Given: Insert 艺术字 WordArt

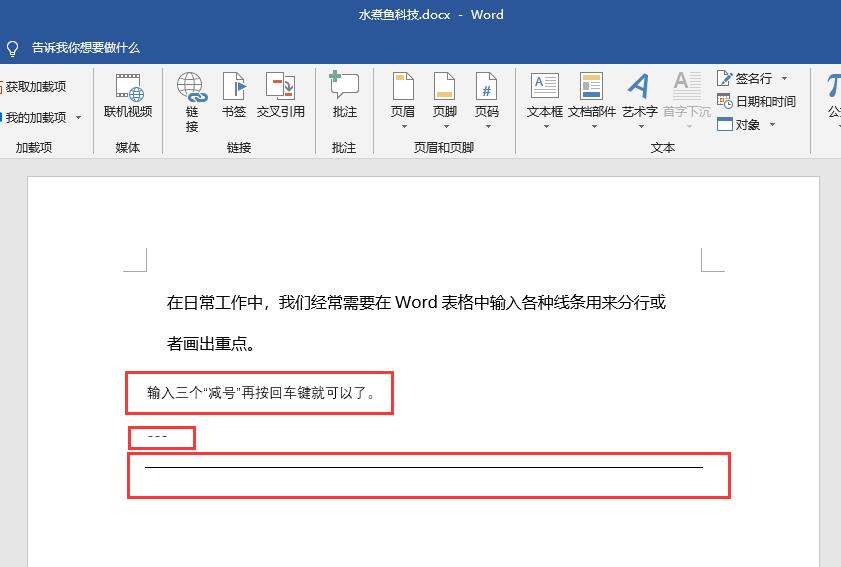Looking at the screenshot, I should click(639, 95).
